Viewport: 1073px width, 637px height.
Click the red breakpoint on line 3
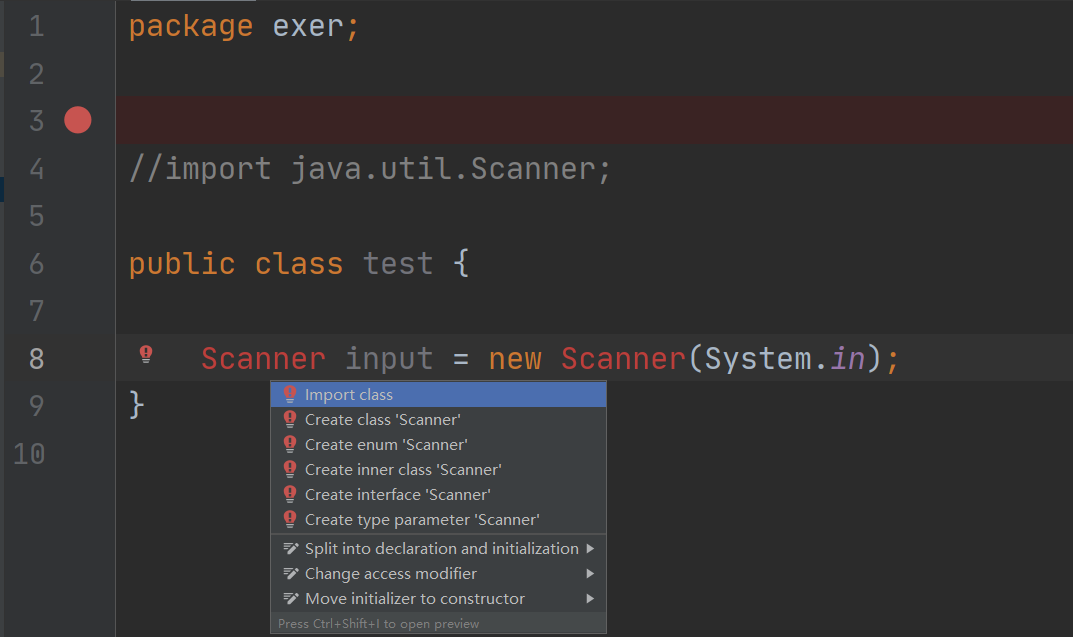(x=76, y=120)
